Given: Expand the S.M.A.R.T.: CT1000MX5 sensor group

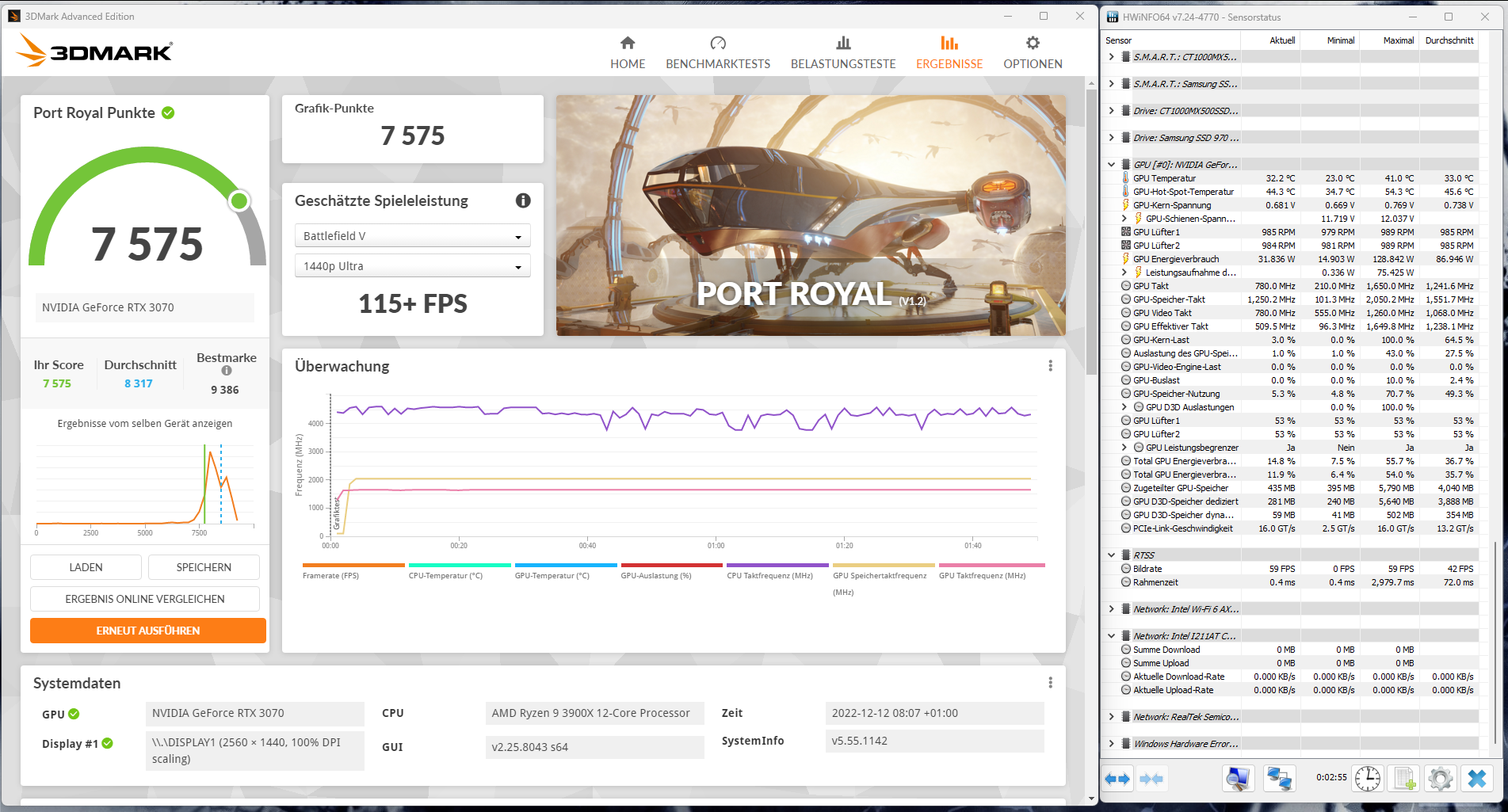Looking at the screenshot, I should pos(1111,57).
